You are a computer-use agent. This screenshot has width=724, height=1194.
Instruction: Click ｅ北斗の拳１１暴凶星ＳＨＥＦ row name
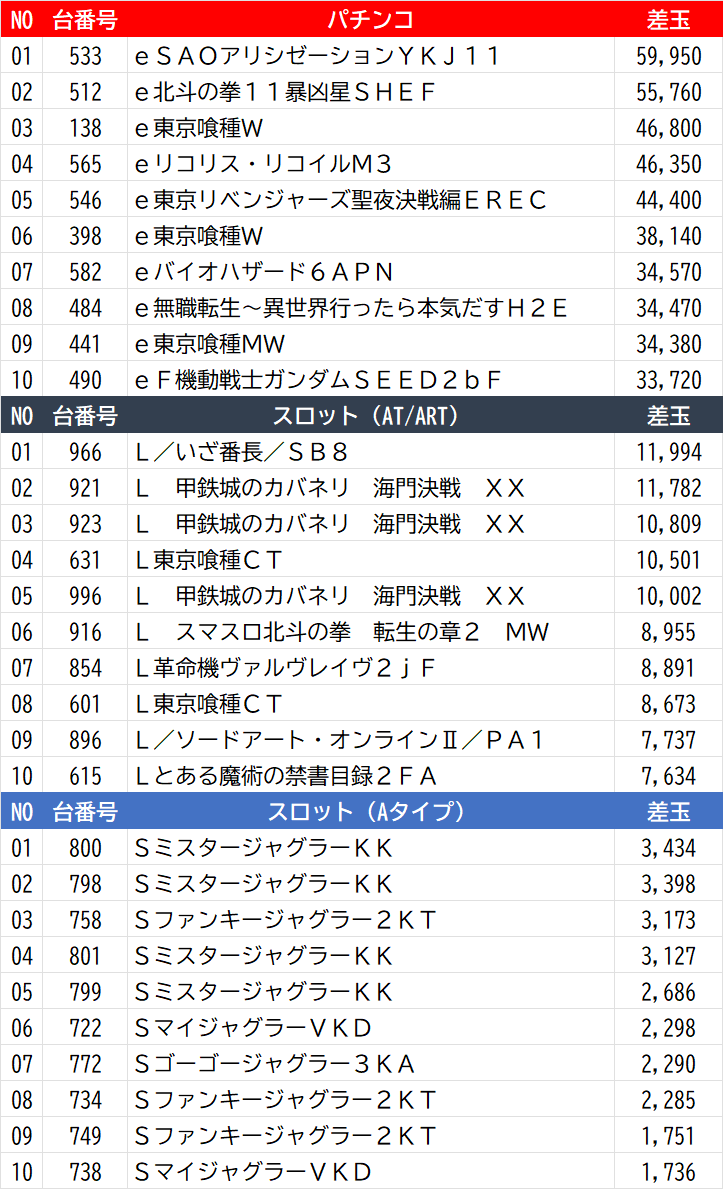(x=285, y=92)
